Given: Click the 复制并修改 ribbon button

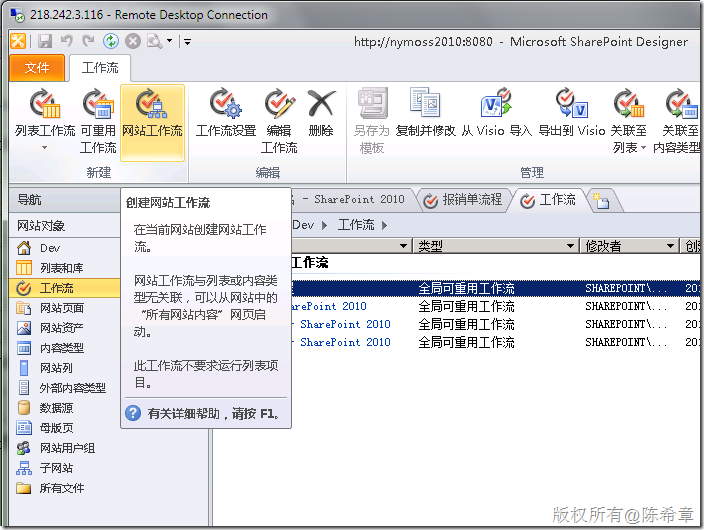Looking at the screenshot, I should [x=425, y=113].
